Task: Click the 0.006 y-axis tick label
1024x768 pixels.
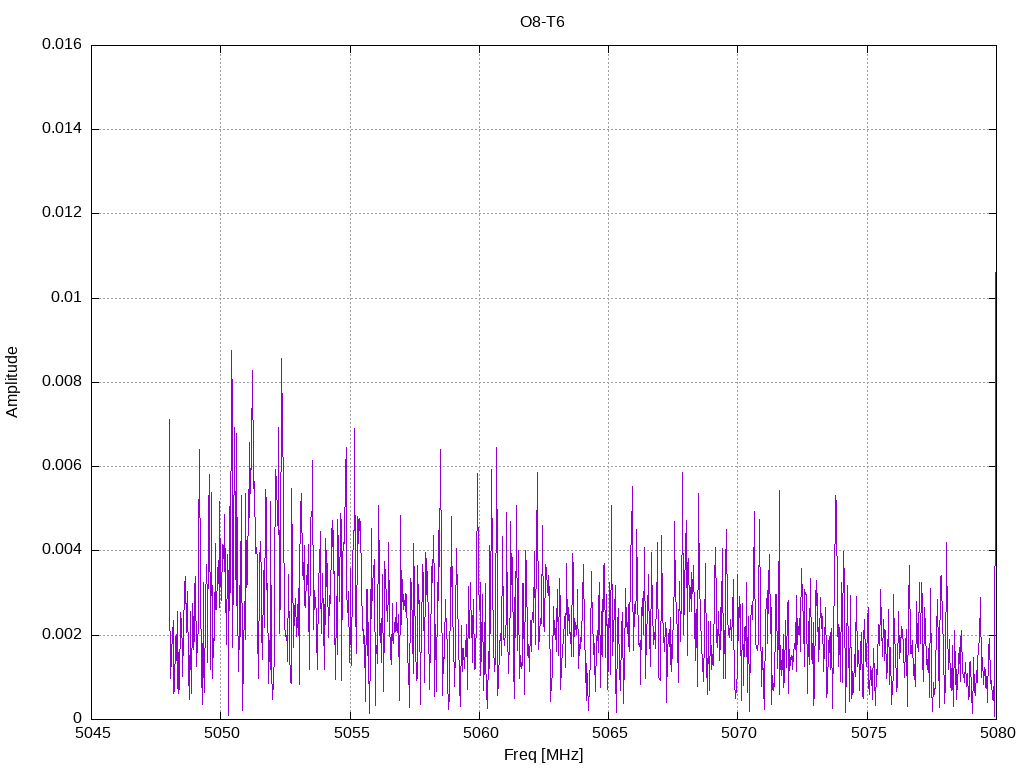Action: (x=62, y=466)
